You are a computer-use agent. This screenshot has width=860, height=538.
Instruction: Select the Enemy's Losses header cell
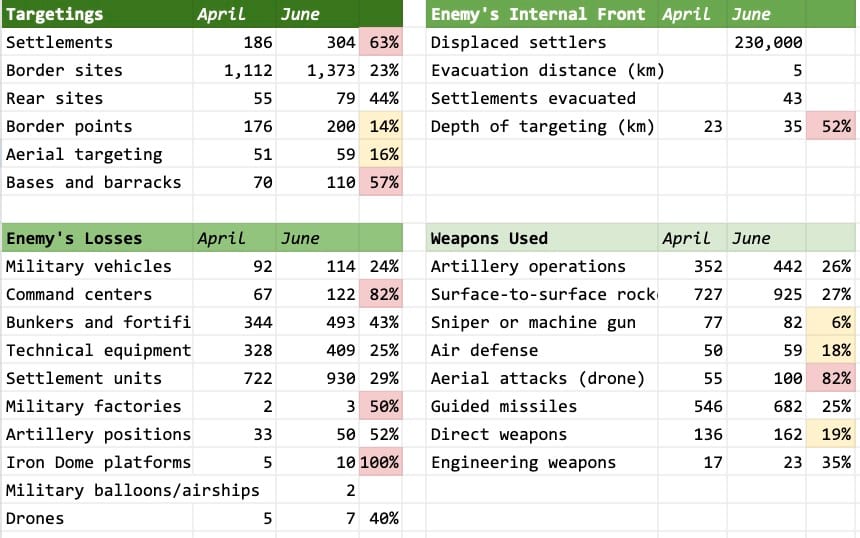pos(97,238)
